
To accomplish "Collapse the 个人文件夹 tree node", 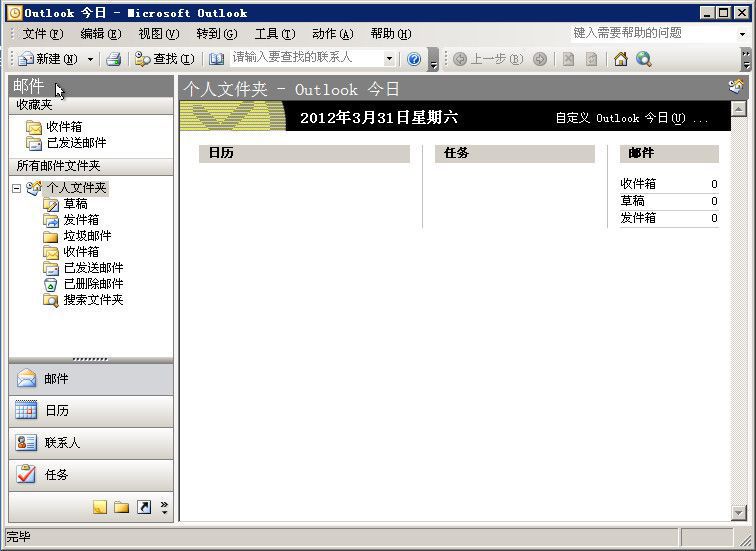I will 16,188.
